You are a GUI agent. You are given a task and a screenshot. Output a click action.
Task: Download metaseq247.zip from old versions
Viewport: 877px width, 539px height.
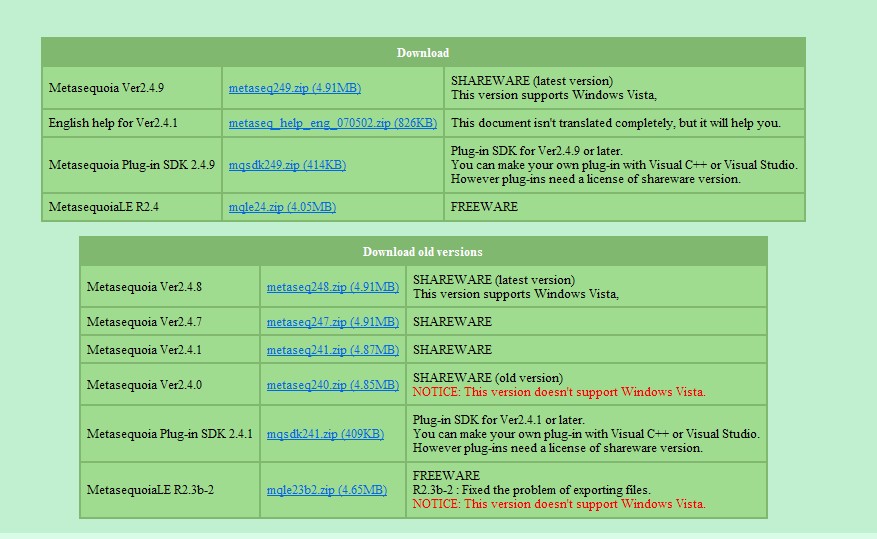pyautogui.click(x=332, y=322)
